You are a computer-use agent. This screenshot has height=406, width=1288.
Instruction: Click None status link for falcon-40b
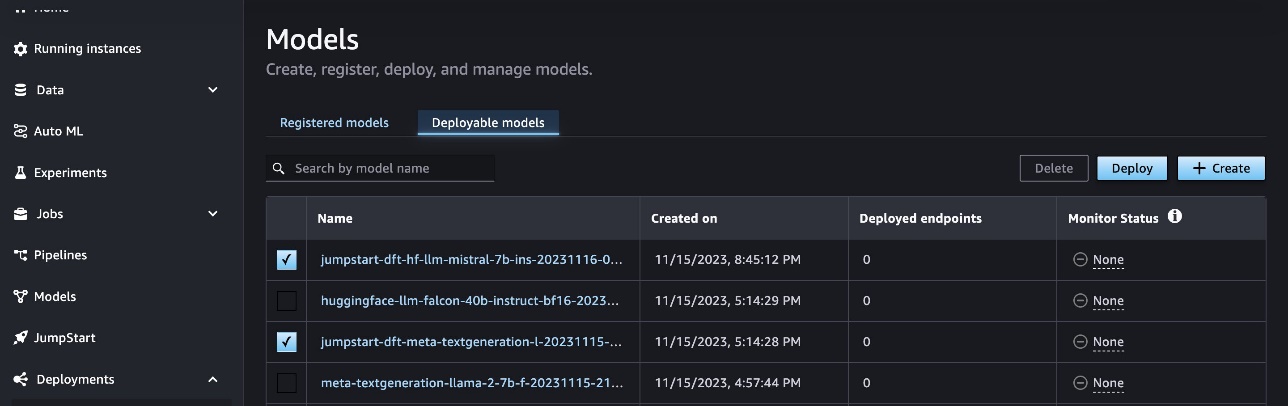point(1108,300)
